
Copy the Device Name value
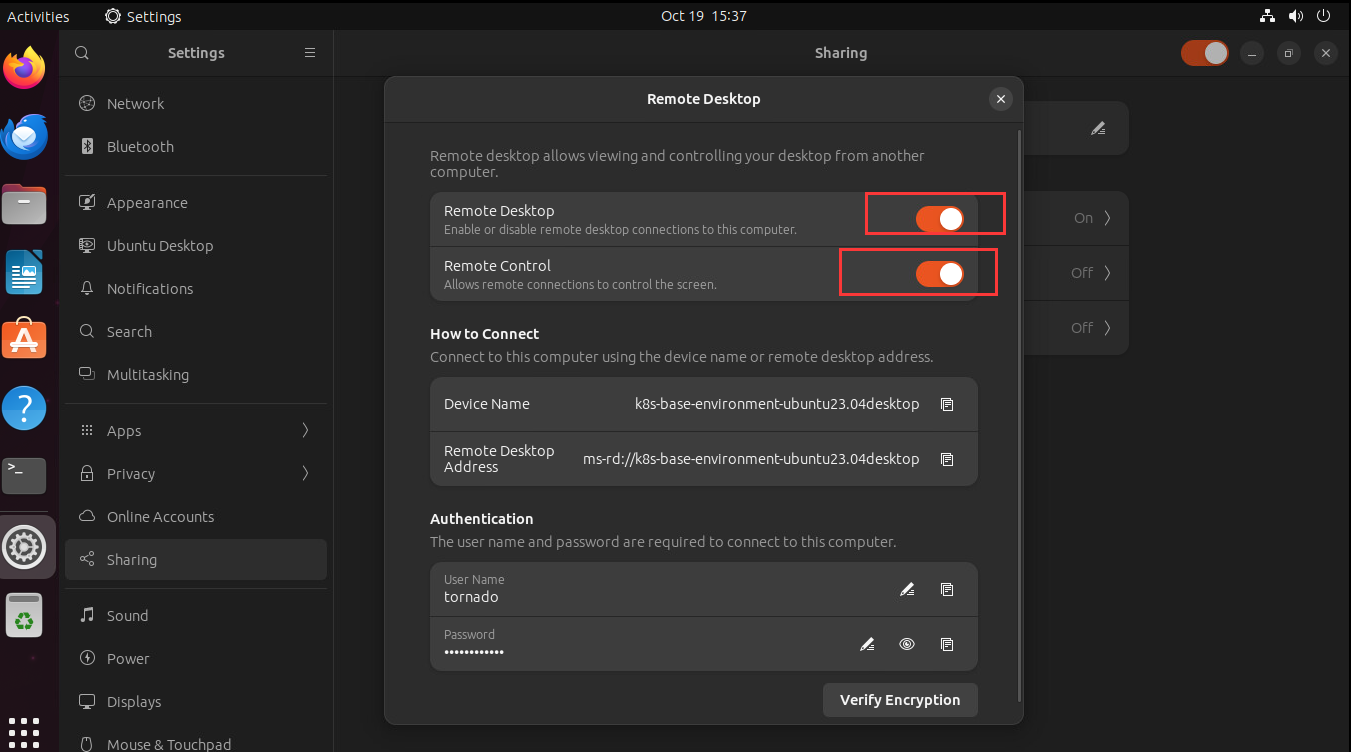click(947, 404)
